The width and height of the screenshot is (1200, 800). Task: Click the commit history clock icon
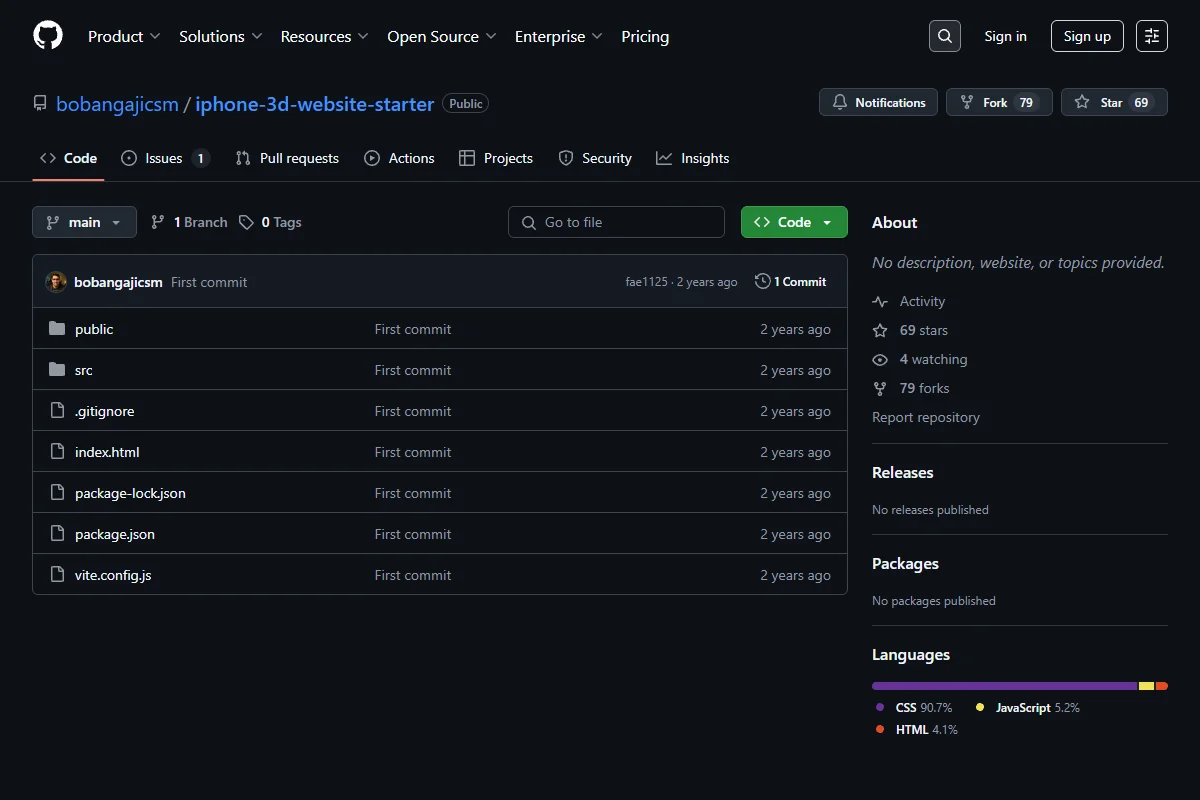(x=763, y=282)
